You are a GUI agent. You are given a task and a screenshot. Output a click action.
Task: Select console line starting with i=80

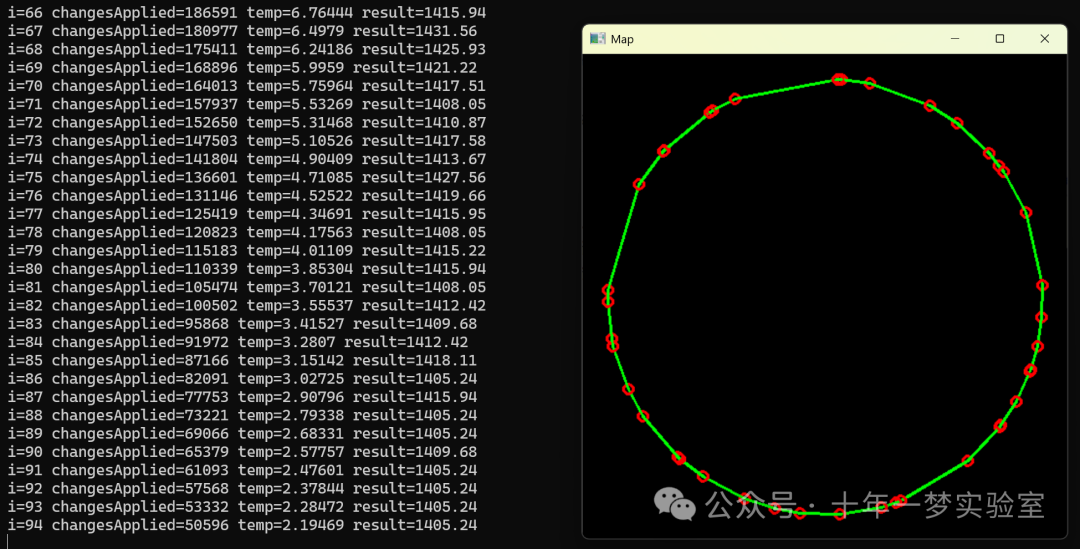pyautogui.click(x=247, y=269)
